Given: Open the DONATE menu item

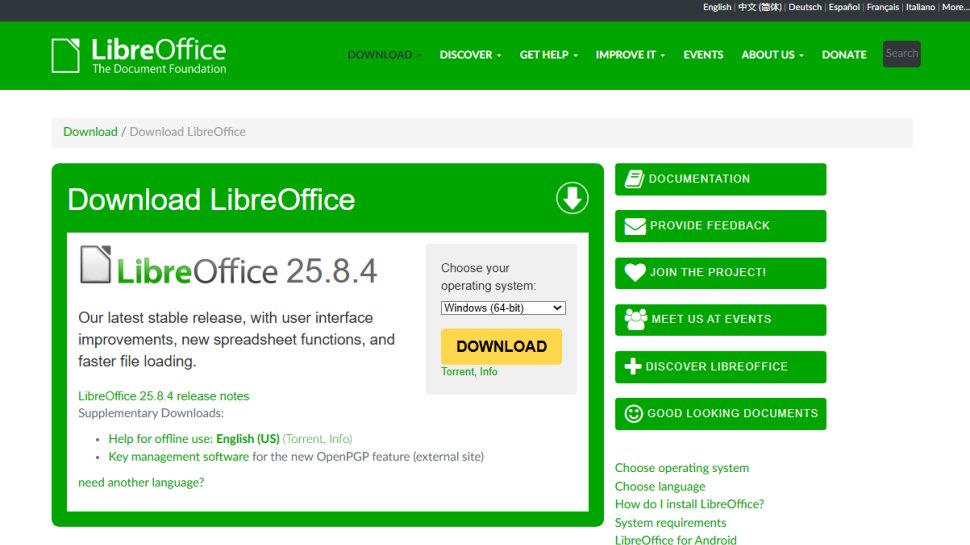Looking at the screenshot, I should coord(844,55).
